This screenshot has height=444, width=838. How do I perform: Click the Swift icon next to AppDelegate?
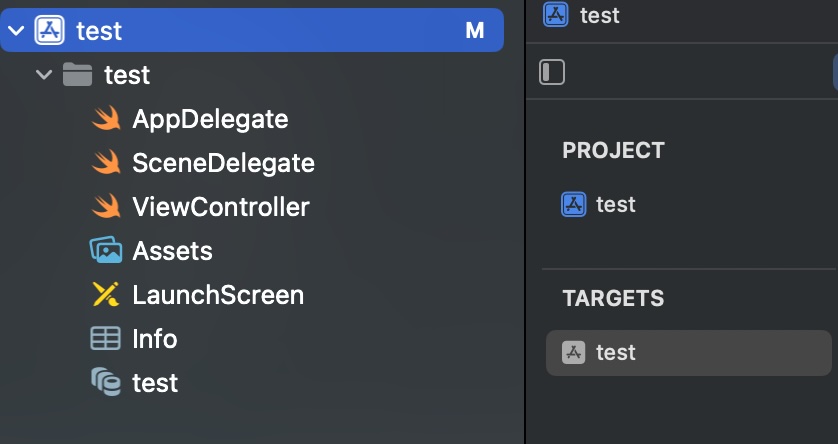click(106, 120)
